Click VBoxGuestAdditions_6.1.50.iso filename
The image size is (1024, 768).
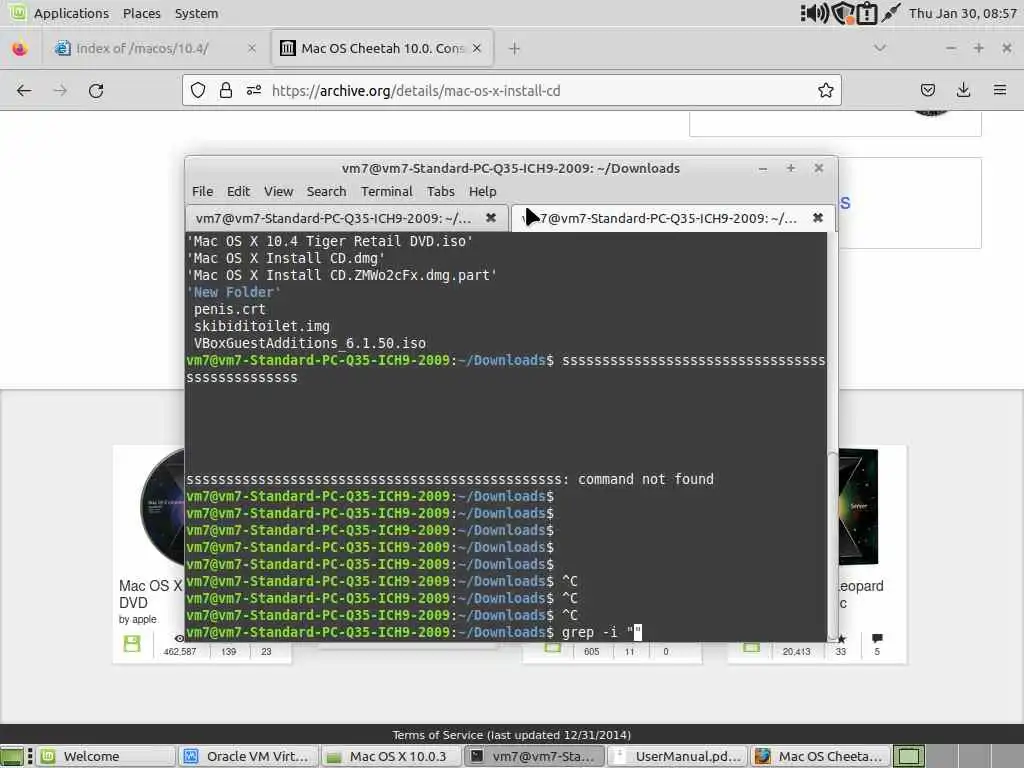pyautogui.click(x=310, y=343)
